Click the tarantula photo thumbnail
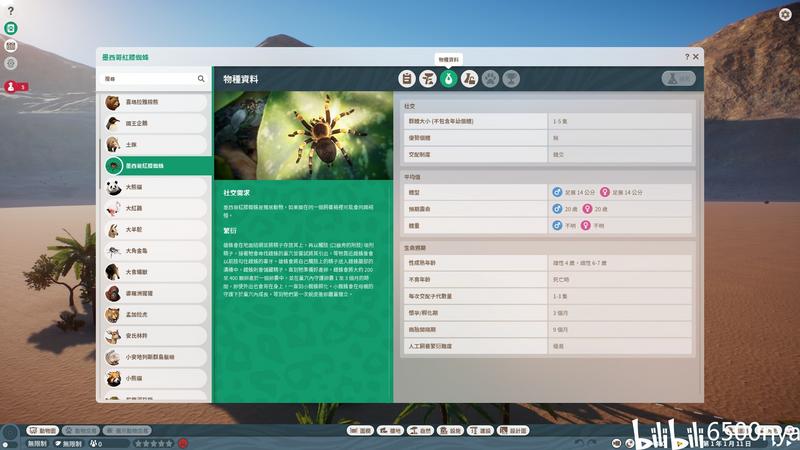 pos(303,135)
